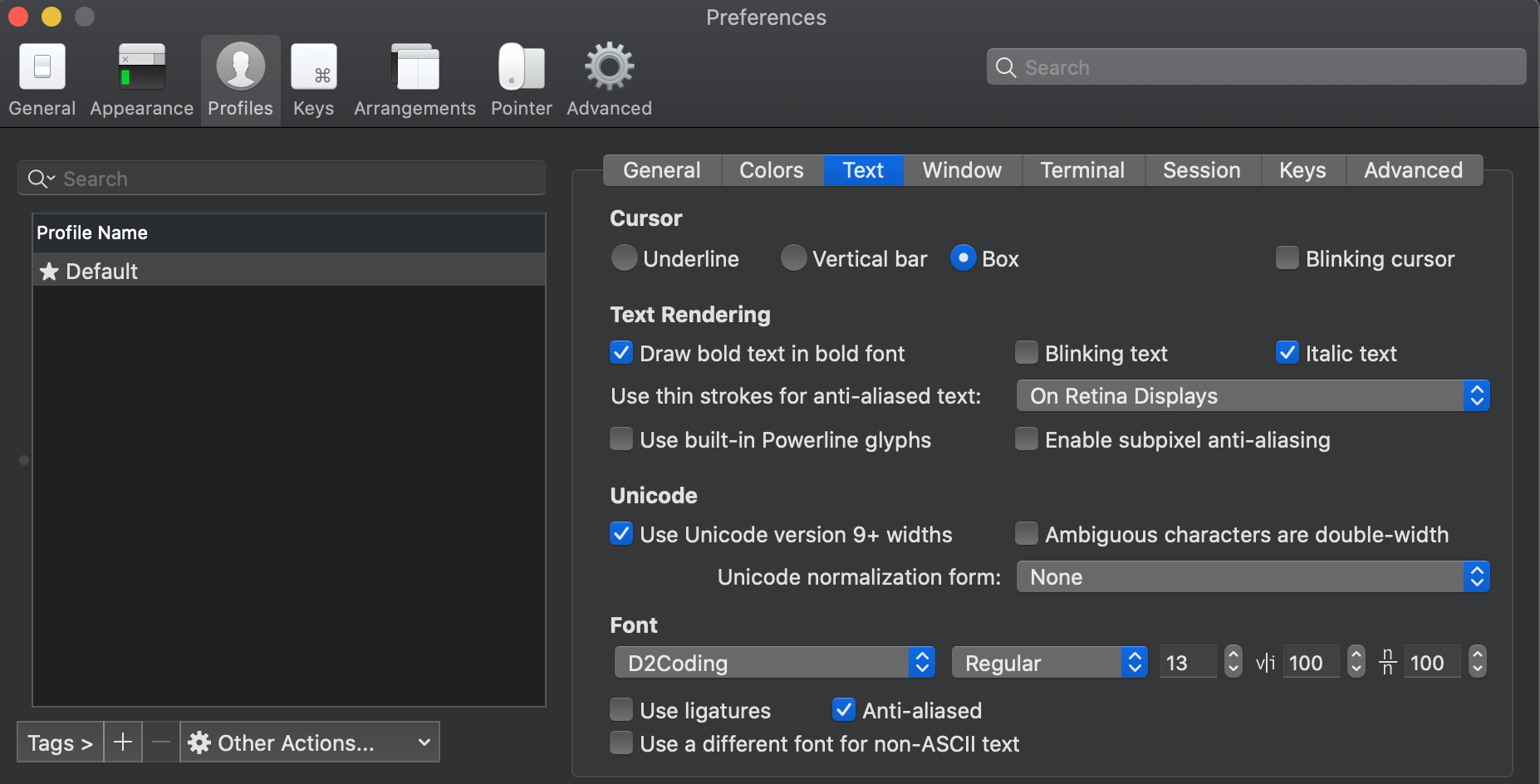Click the vertical spacing icon beside 100
Screen dimensions: 1540x784
pyautogui.click(x=1387, y=662)
